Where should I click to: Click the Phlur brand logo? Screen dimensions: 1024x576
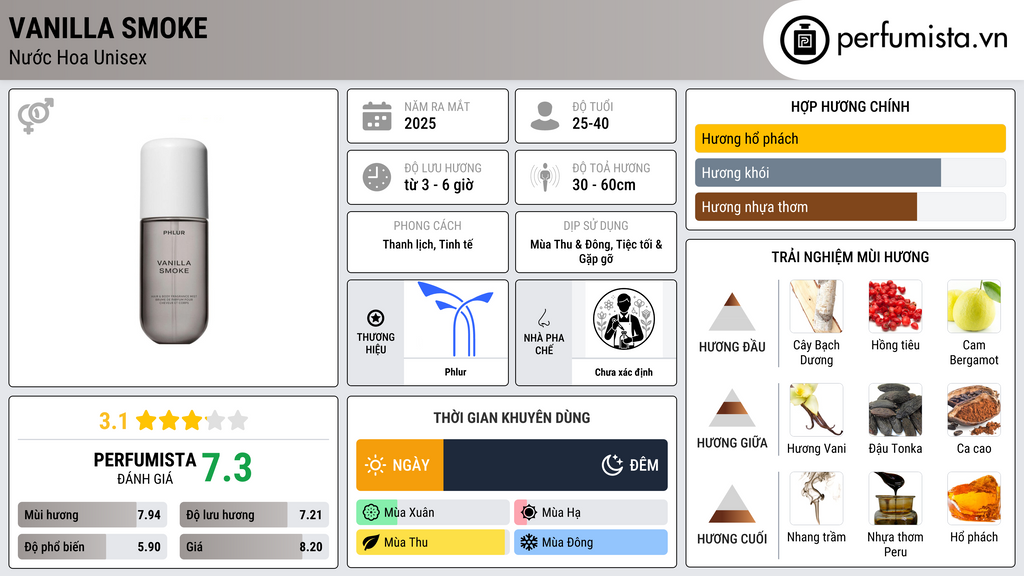pos(456,319)
